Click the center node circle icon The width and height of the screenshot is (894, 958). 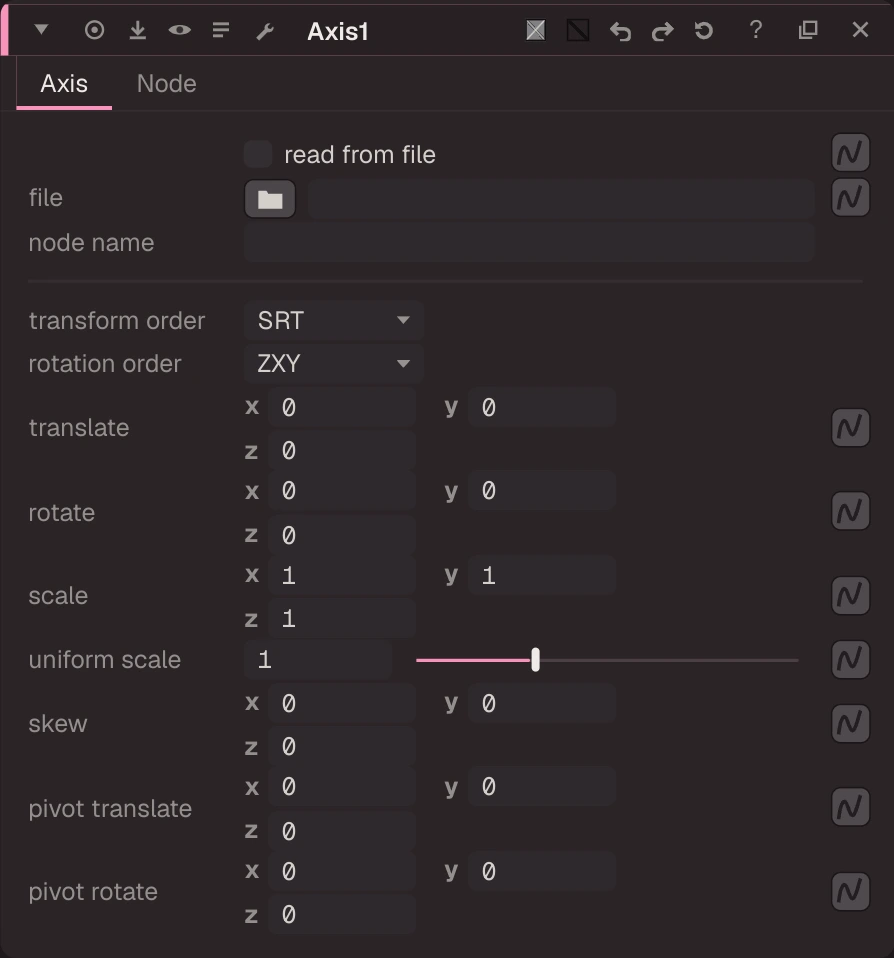click(x=94, y=30)
